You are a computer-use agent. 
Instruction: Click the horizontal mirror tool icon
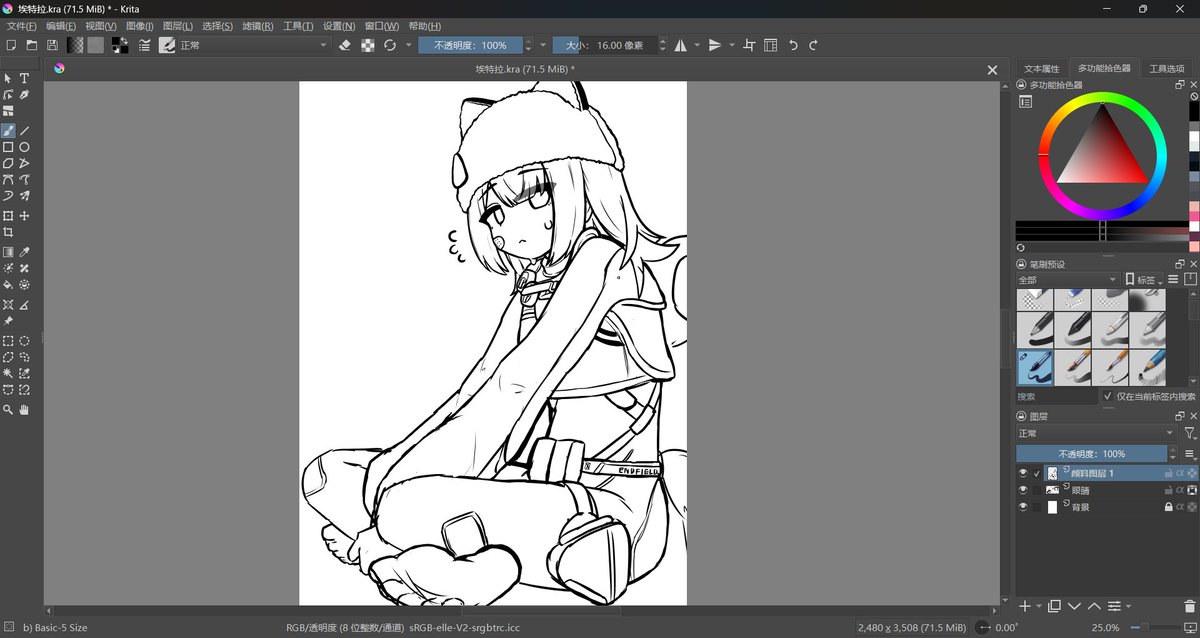tap(681, 45)
